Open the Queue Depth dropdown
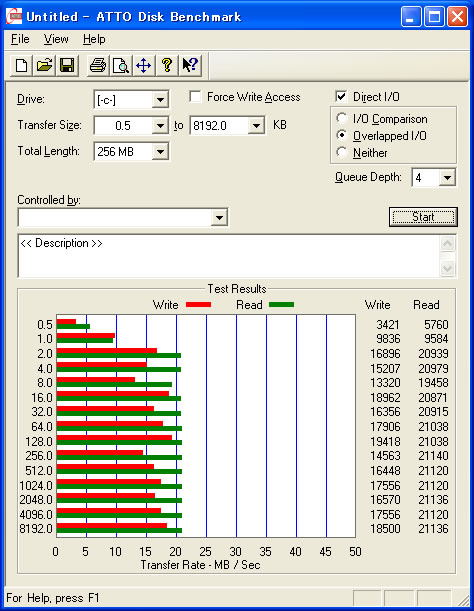This screenshot has width=474, height=611. click(x=447, y=178)
